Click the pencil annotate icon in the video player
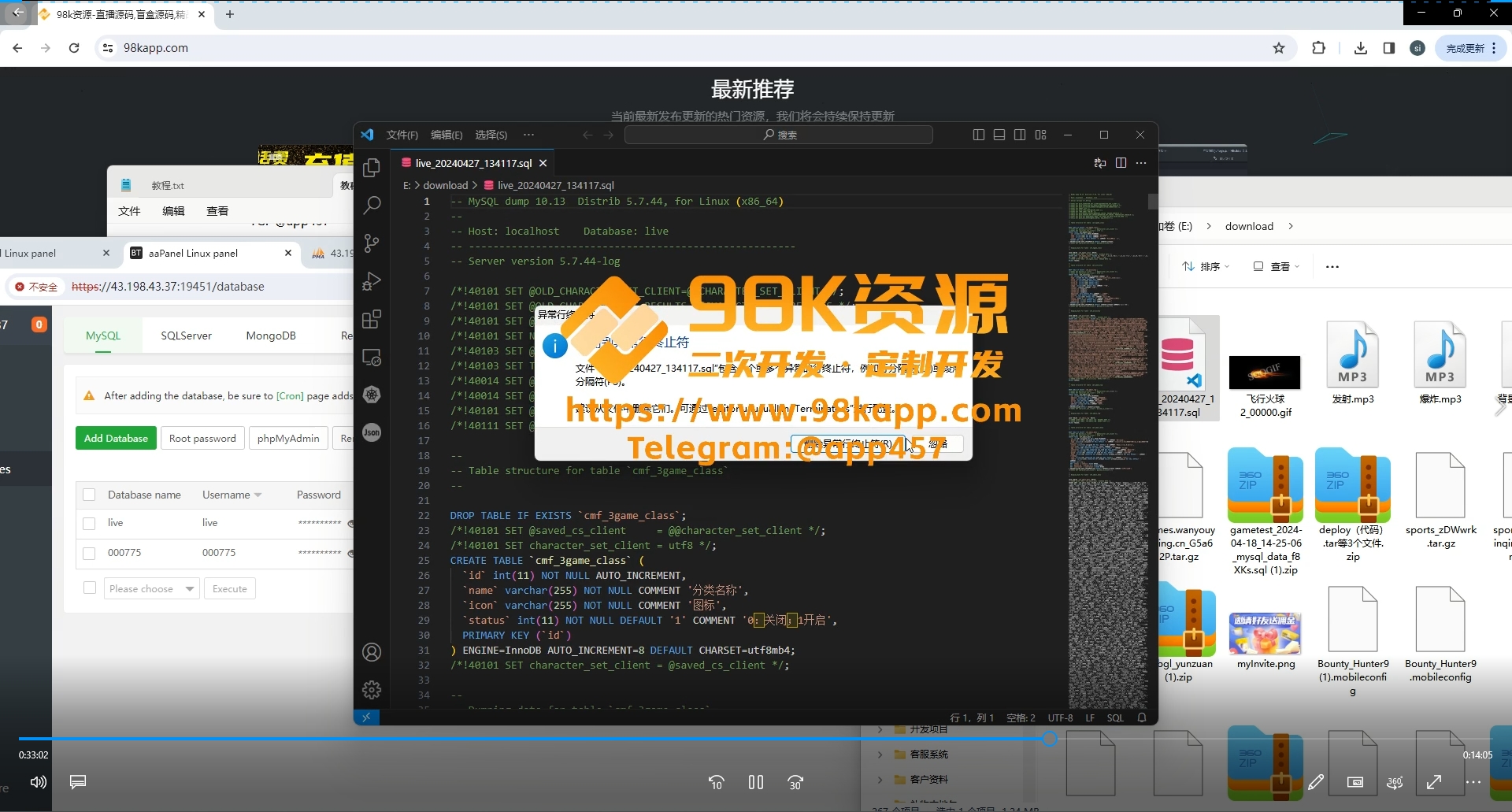 1316,782
